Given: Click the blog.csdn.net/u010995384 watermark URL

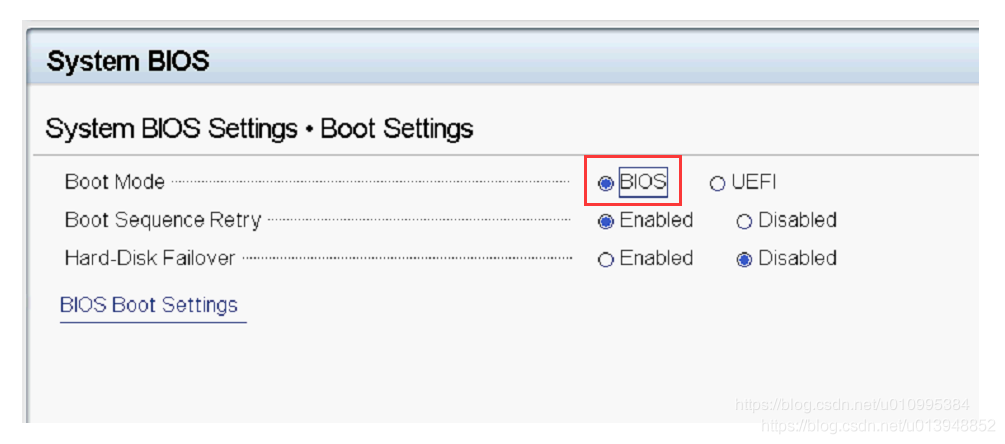Looking at the screenshot, I should (851, 405).
